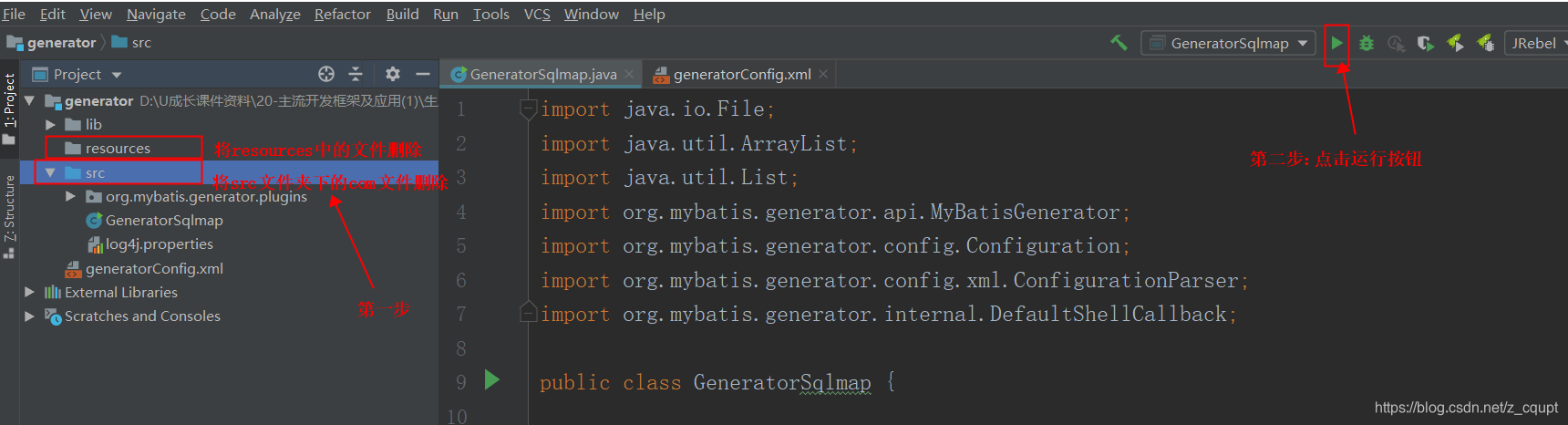The height and width of the screenshot is (425, 1568).
Task: Open the Edit menu
Action: 53,14
